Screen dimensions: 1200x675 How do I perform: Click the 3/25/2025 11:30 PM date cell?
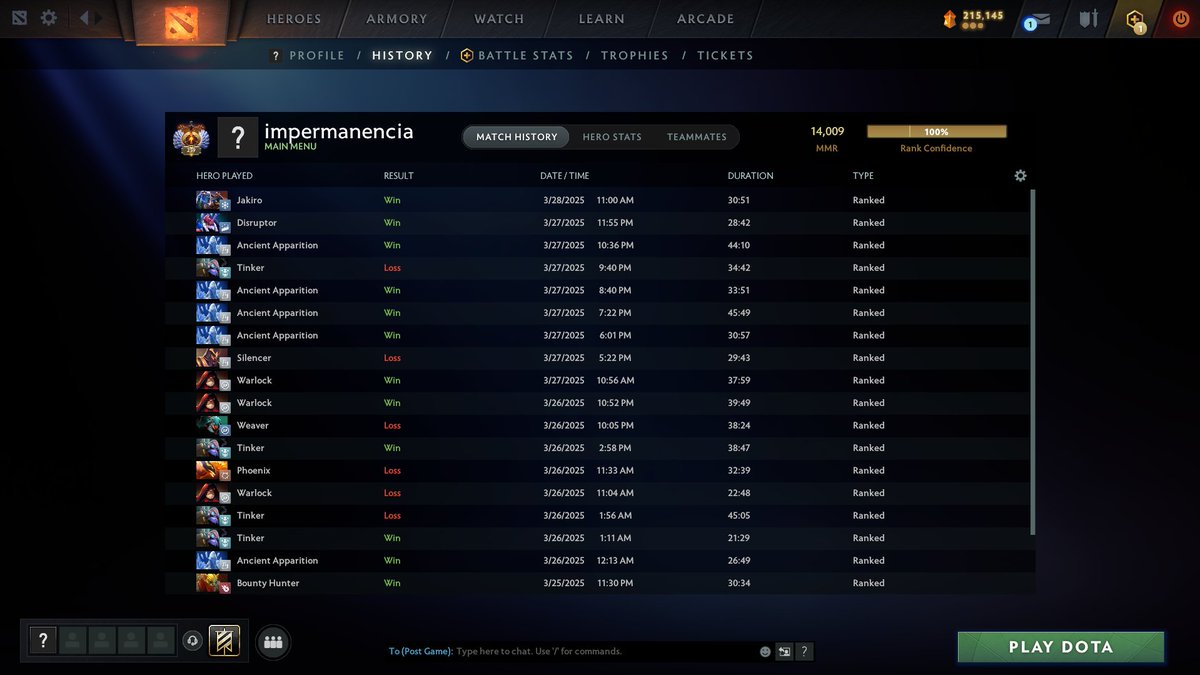[x=587, y=583]
